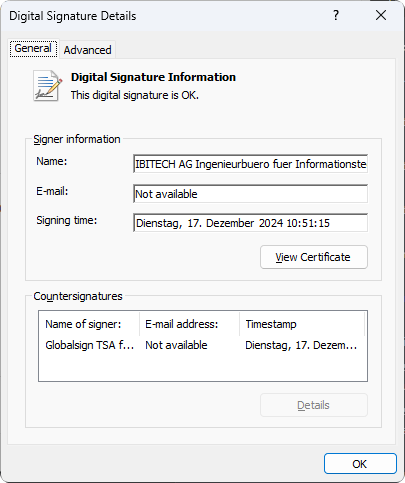
Task: Close the Digital Signature Details dialog
Action: pyautogui.click(x=381, y=15)
